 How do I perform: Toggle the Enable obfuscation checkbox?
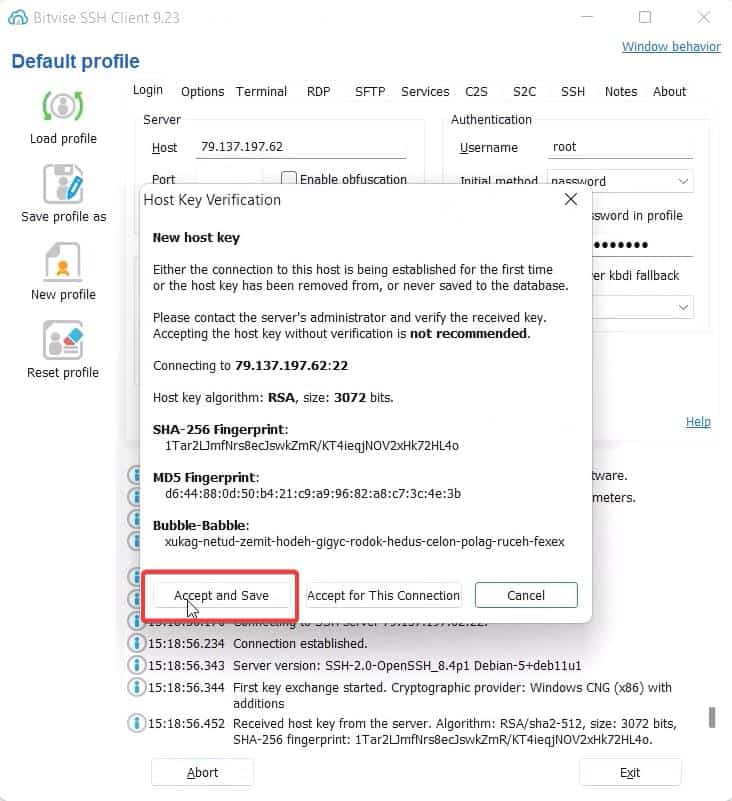(x=289, y=178)
